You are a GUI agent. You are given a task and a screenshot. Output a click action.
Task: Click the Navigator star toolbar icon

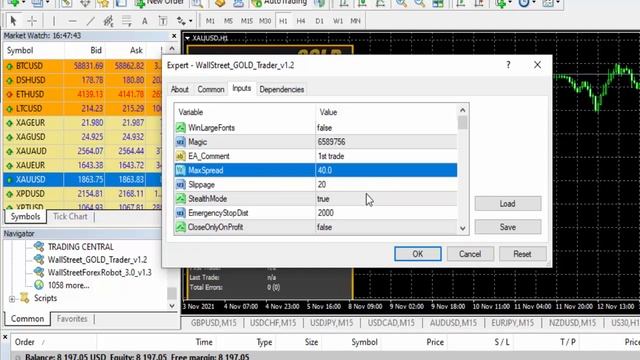(x=103, y=3)
